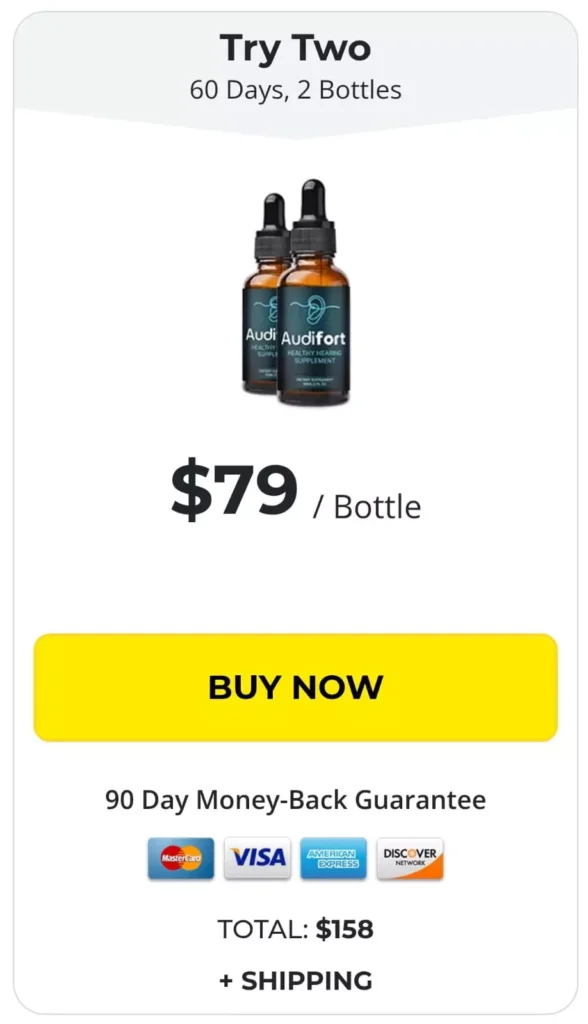588x1024 pixels.
Task: Select the VISA card icon
Action: tap(257, 858)
